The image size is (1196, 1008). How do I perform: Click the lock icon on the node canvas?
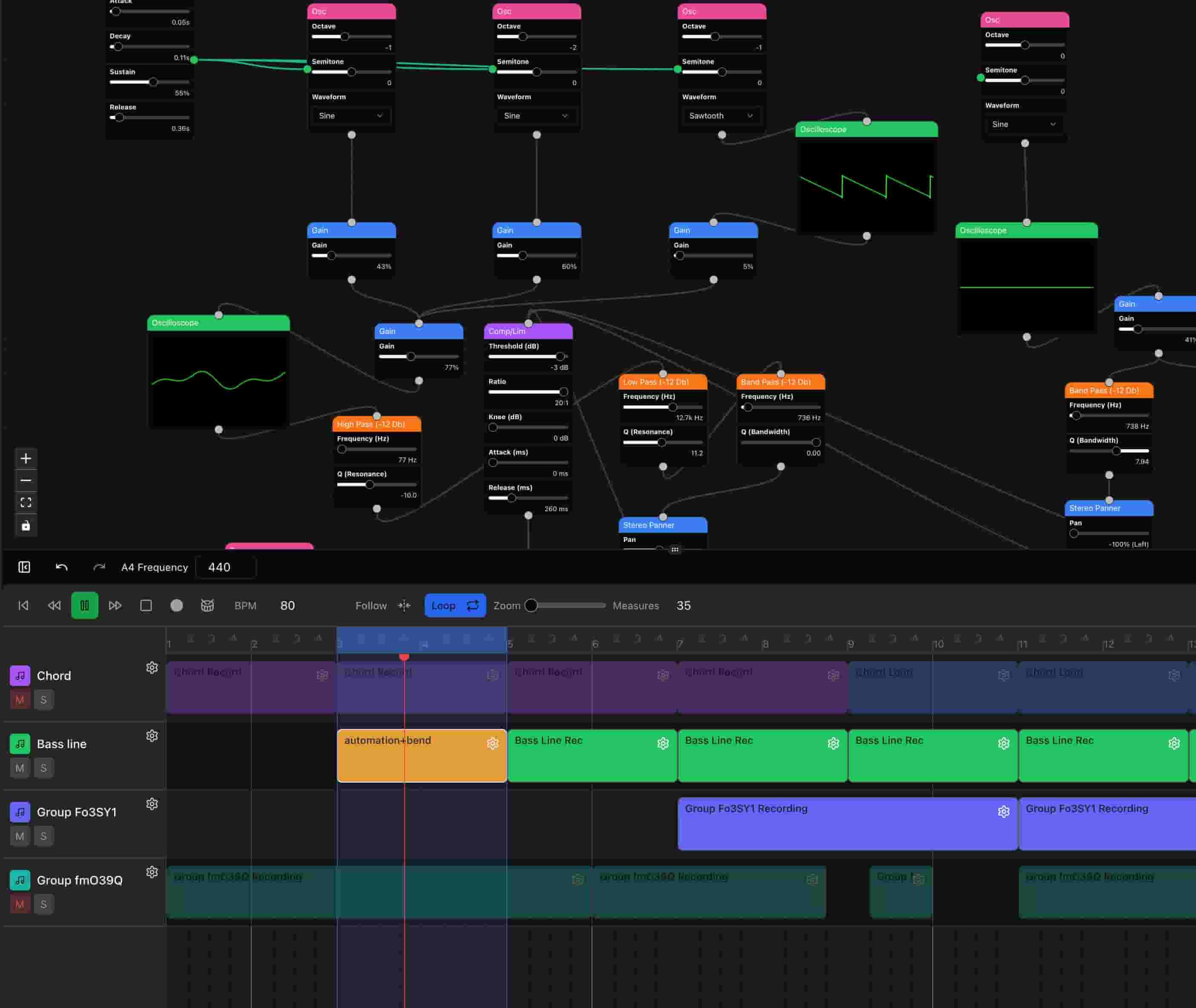[x=26, y=525]
